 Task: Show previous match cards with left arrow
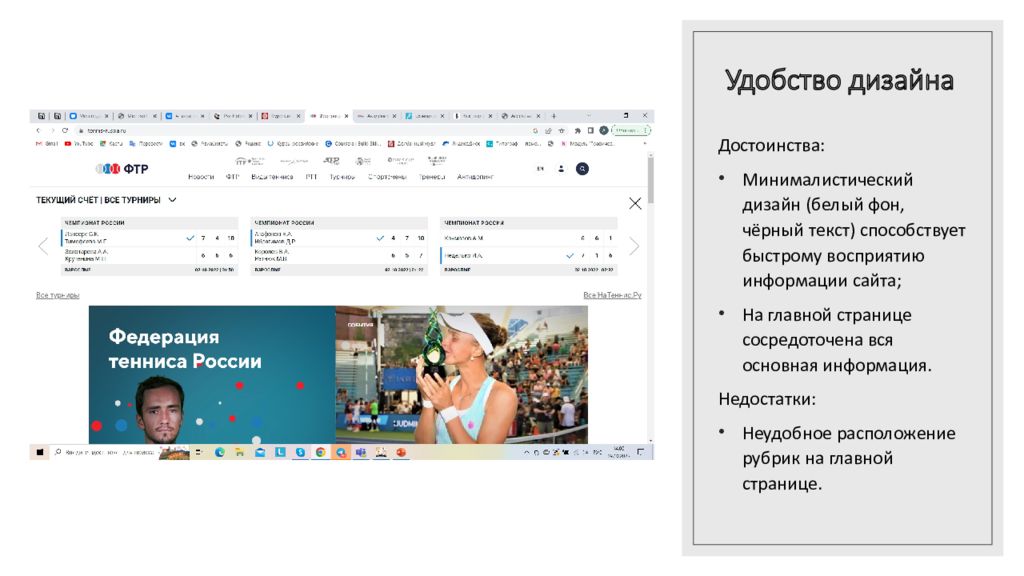click(x=43, y=246)
